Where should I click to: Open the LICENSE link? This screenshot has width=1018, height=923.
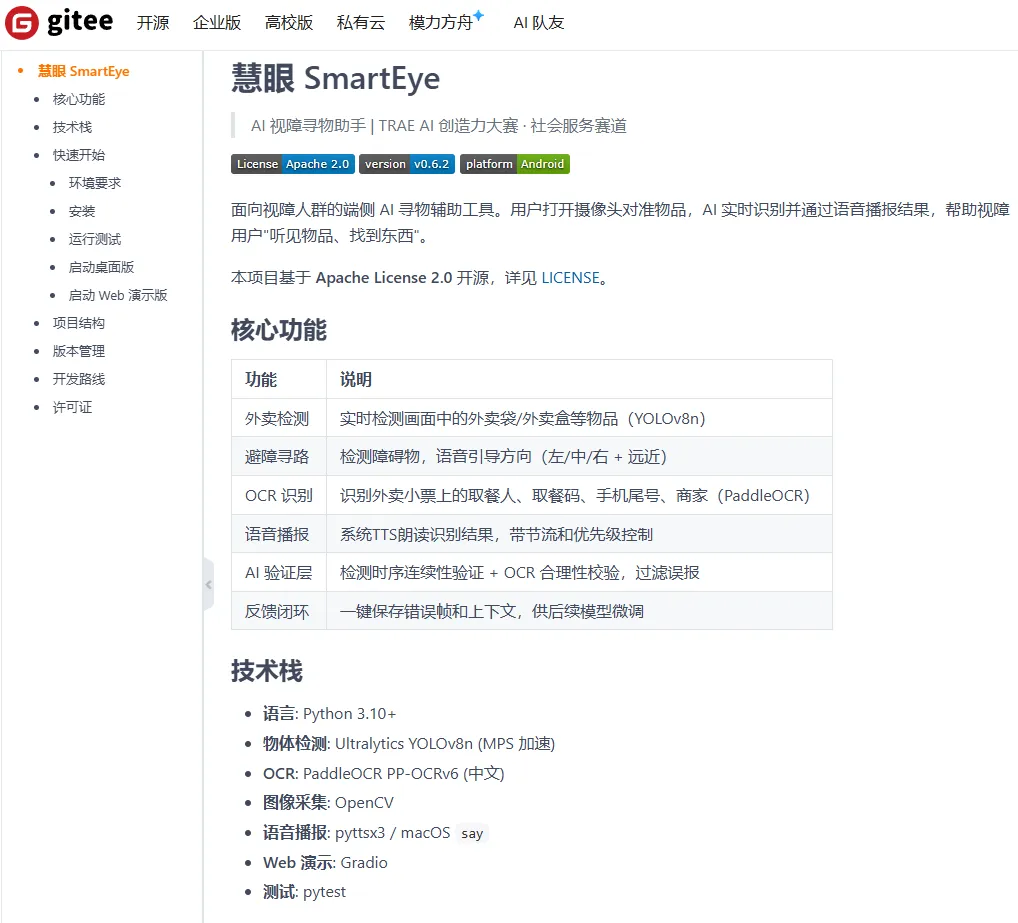coord(571,278)
